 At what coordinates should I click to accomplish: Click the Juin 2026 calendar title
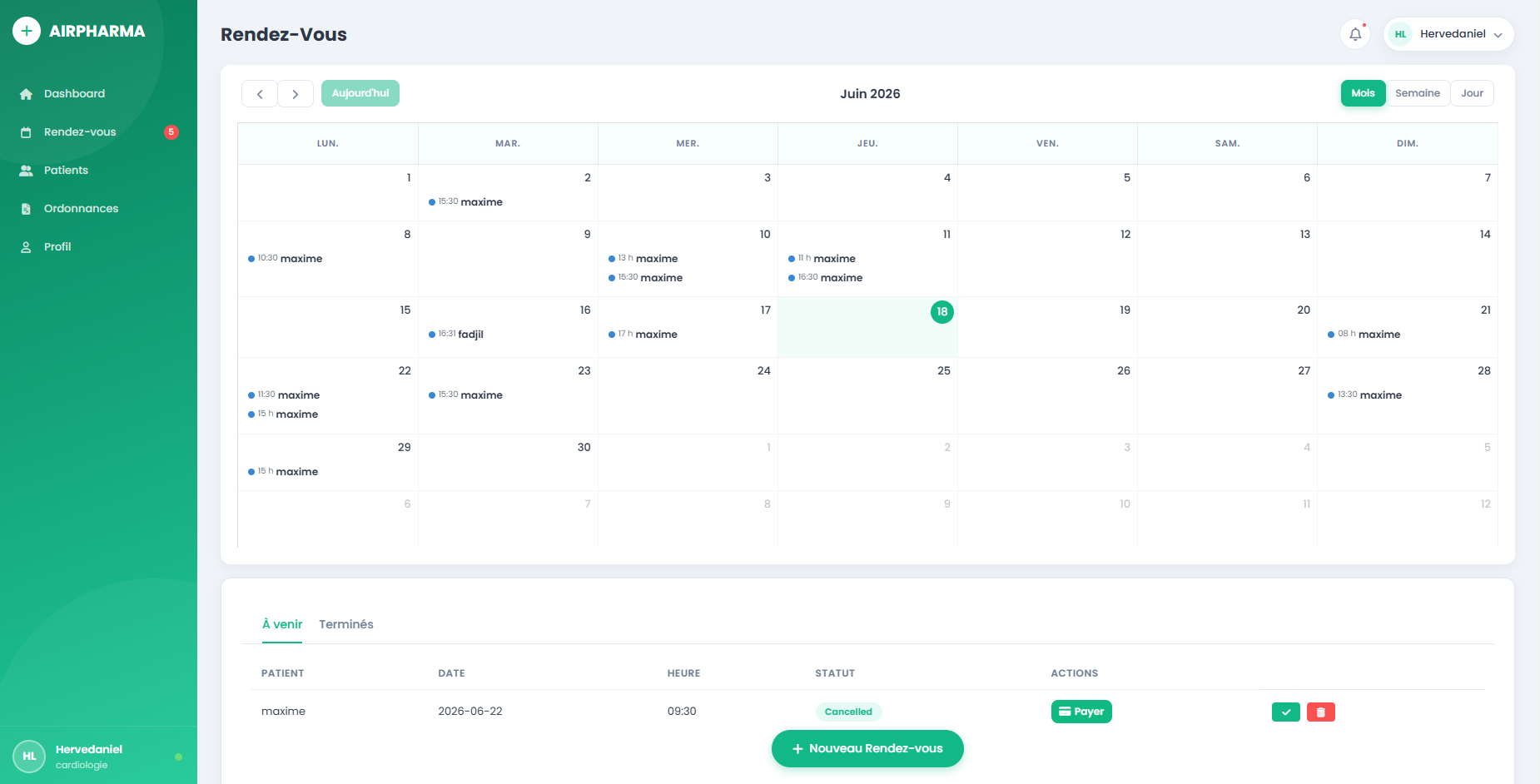(x=870, y=94)
